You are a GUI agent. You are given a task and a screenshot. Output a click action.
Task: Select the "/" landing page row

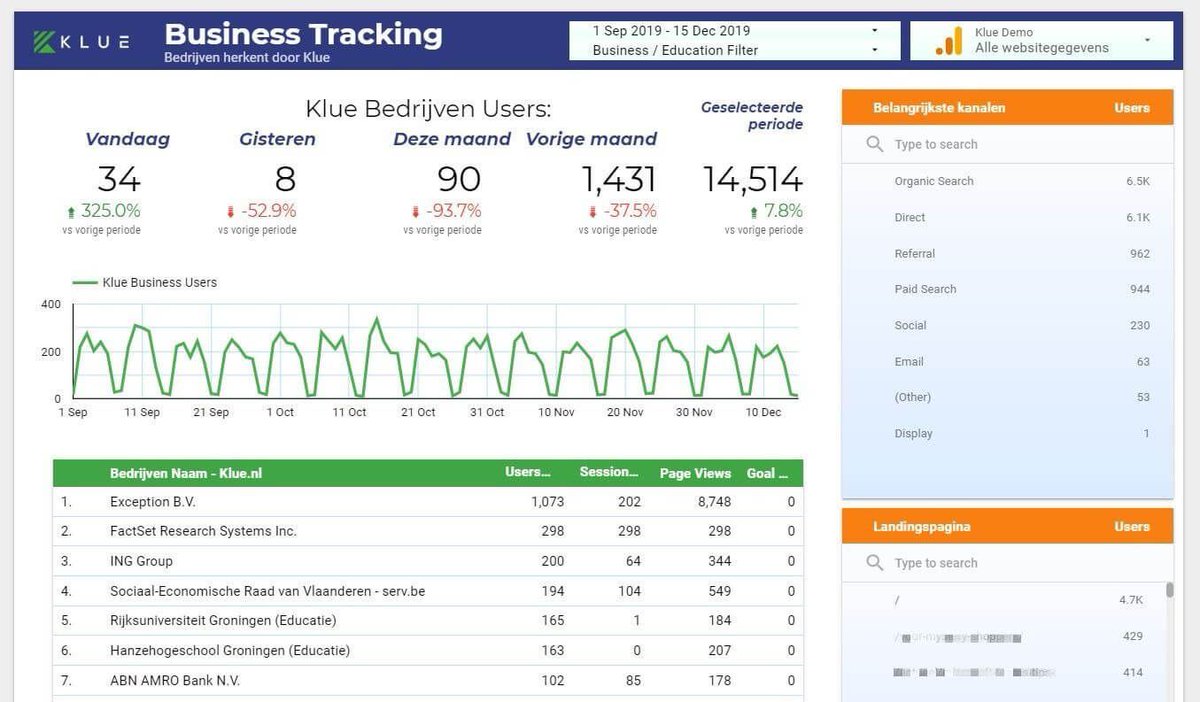pos(1003,600)
